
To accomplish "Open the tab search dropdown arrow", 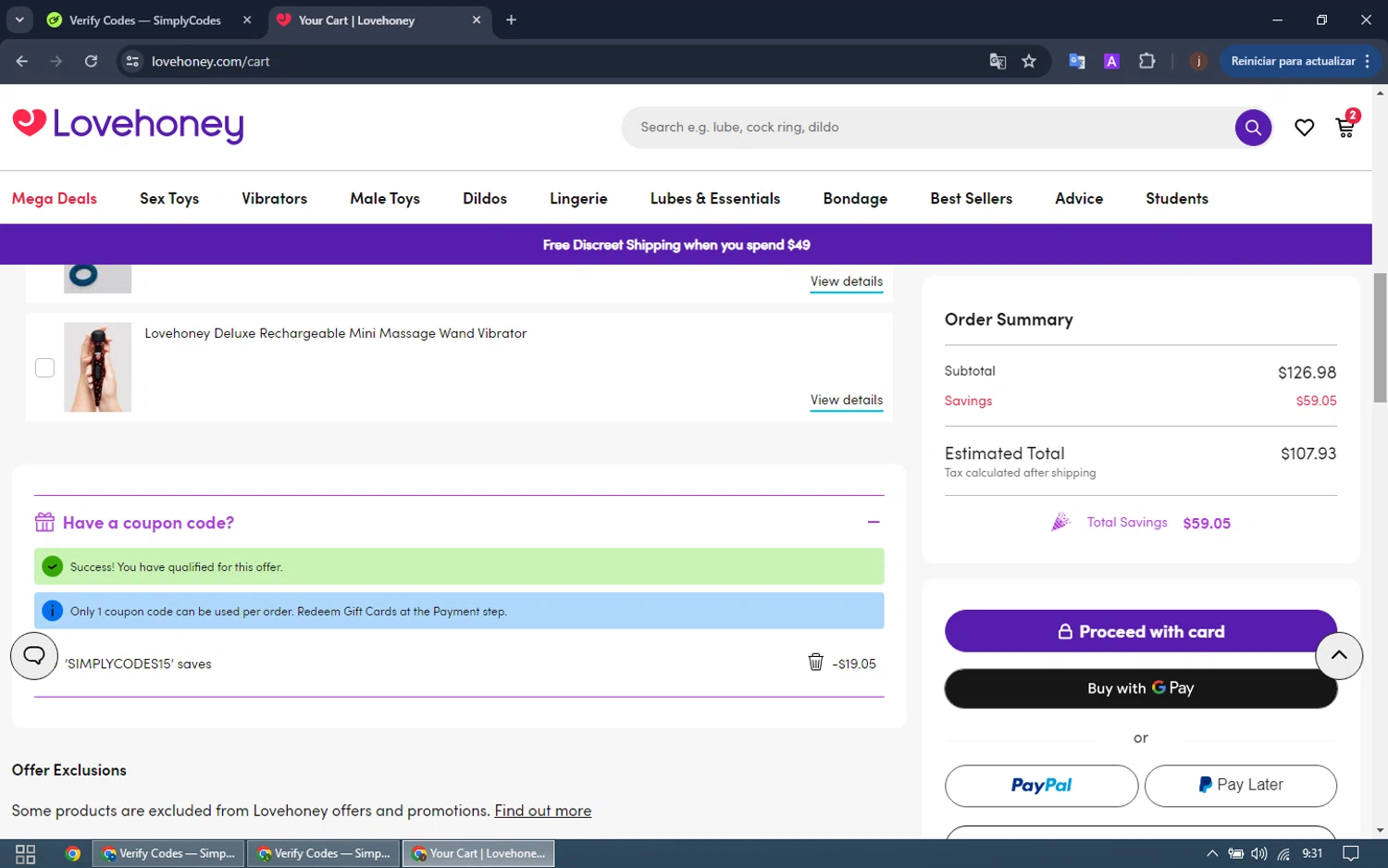I will coord(19,19).
